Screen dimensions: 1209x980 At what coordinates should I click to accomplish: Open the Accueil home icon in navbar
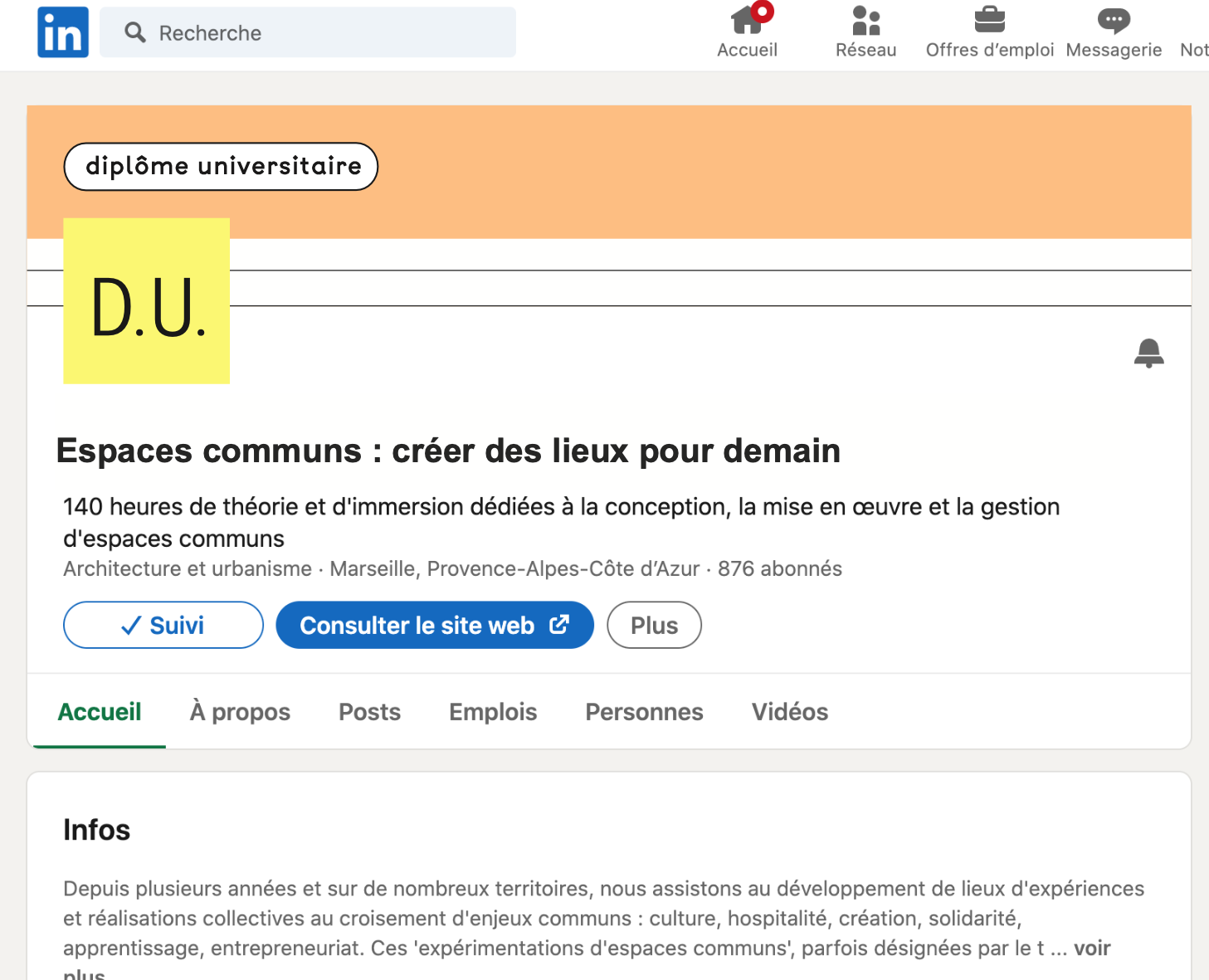747,21
